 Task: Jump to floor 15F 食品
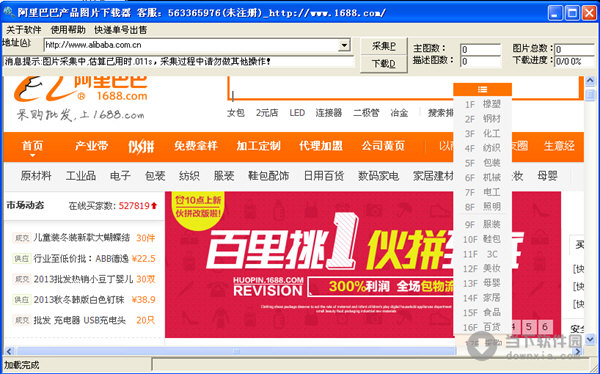[482, 313]
